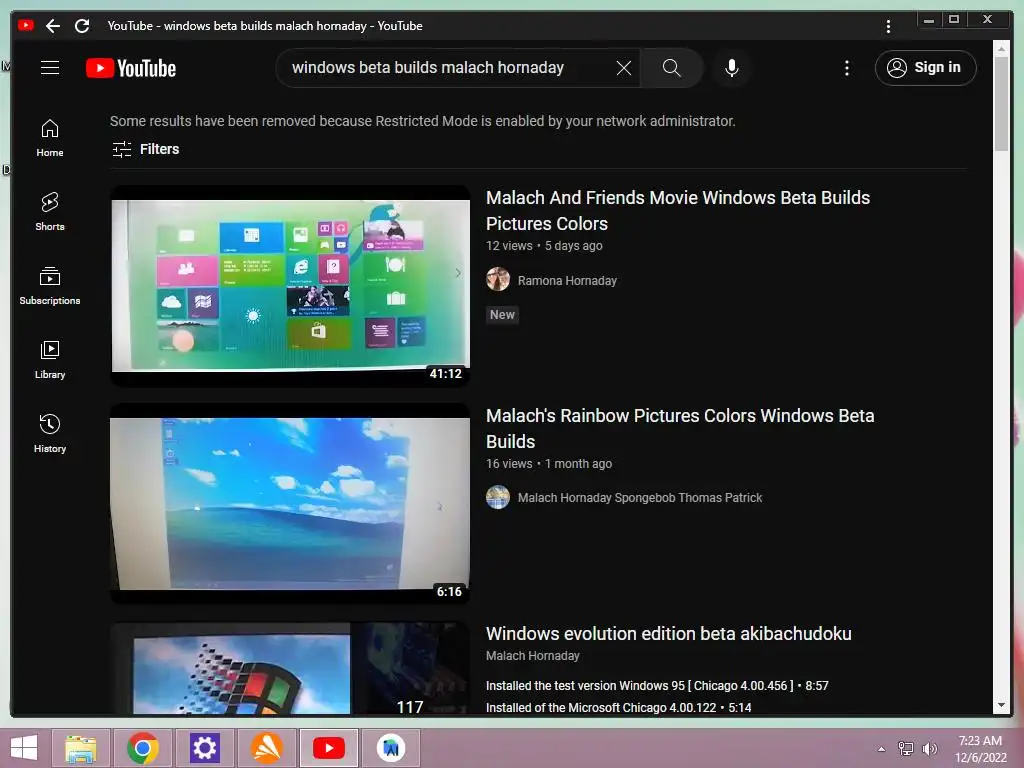Viewport: 1024px width, 768px height.
Task: Open the orange app icon in taskbar
Action: point(267,748)
